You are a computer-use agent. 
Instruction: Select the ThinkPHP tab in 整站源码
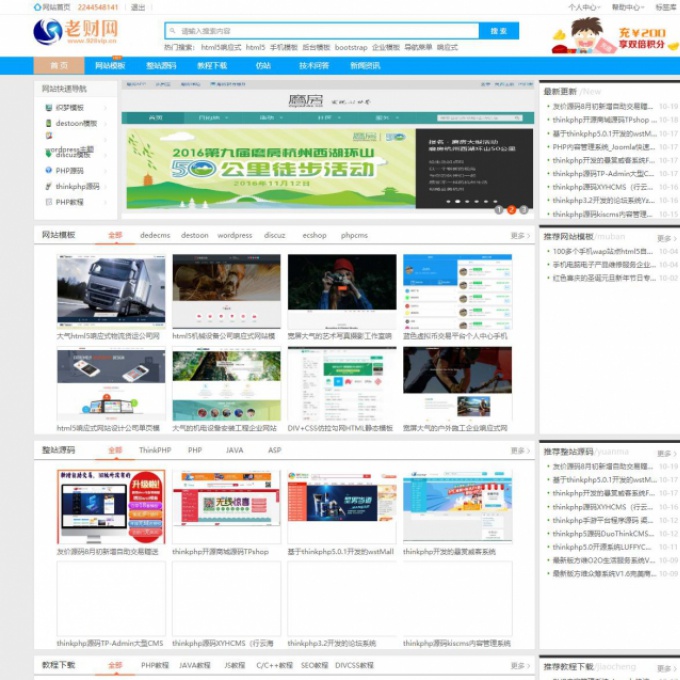pyautogui.click(x=155, y=450)
